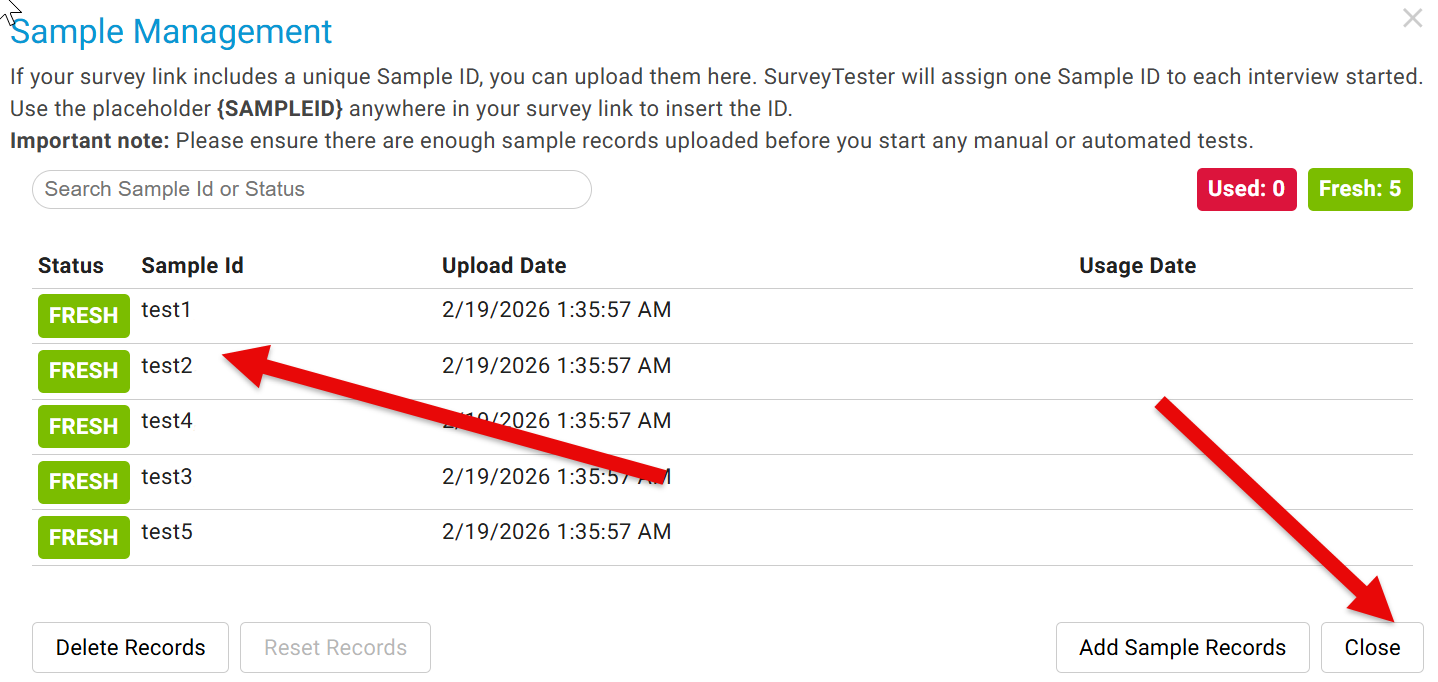Focus the Search Sample Id field
This screenshot has width=1438, height=682.
311,189
